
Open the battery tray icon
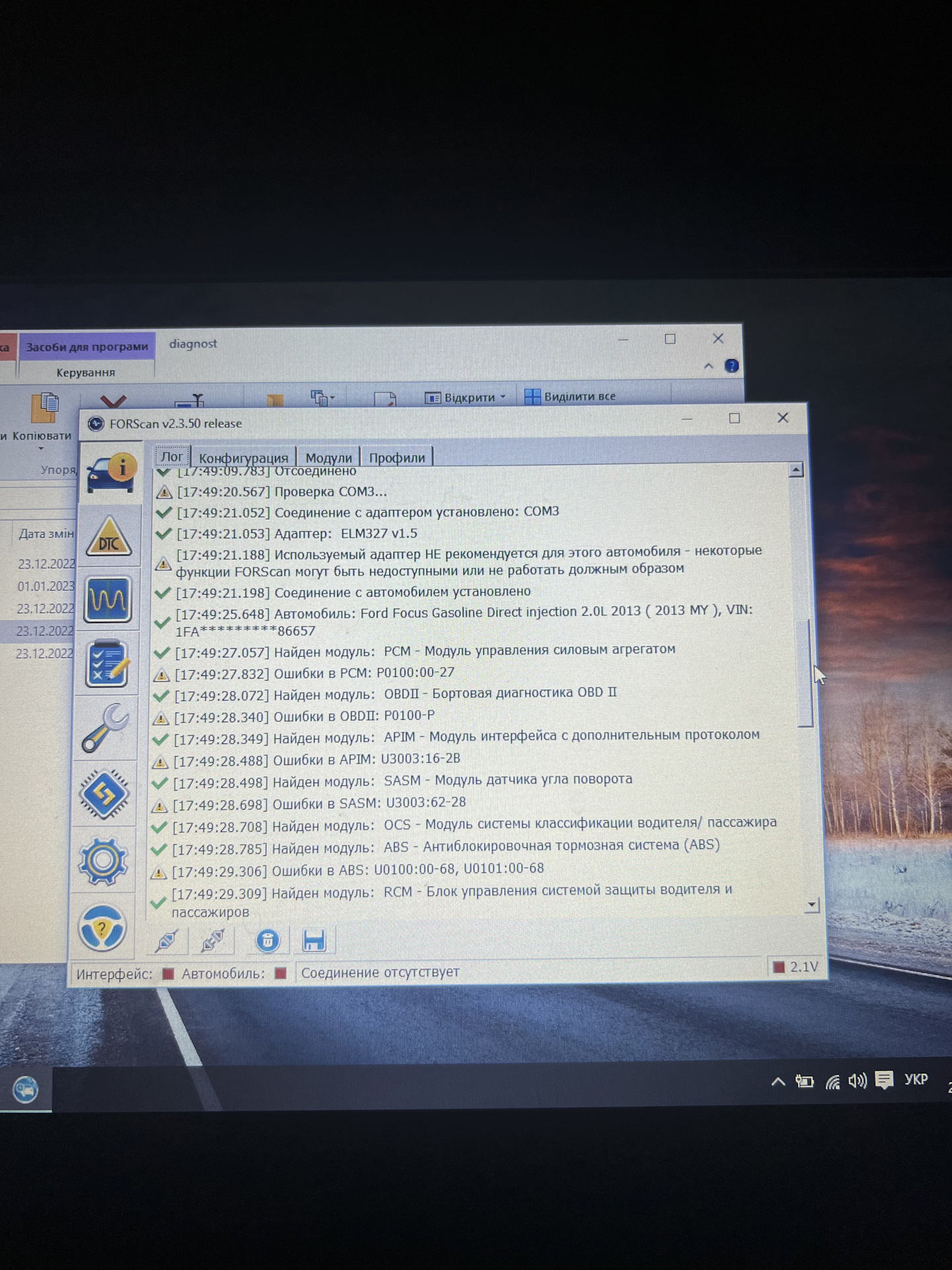pos(804,1081)
